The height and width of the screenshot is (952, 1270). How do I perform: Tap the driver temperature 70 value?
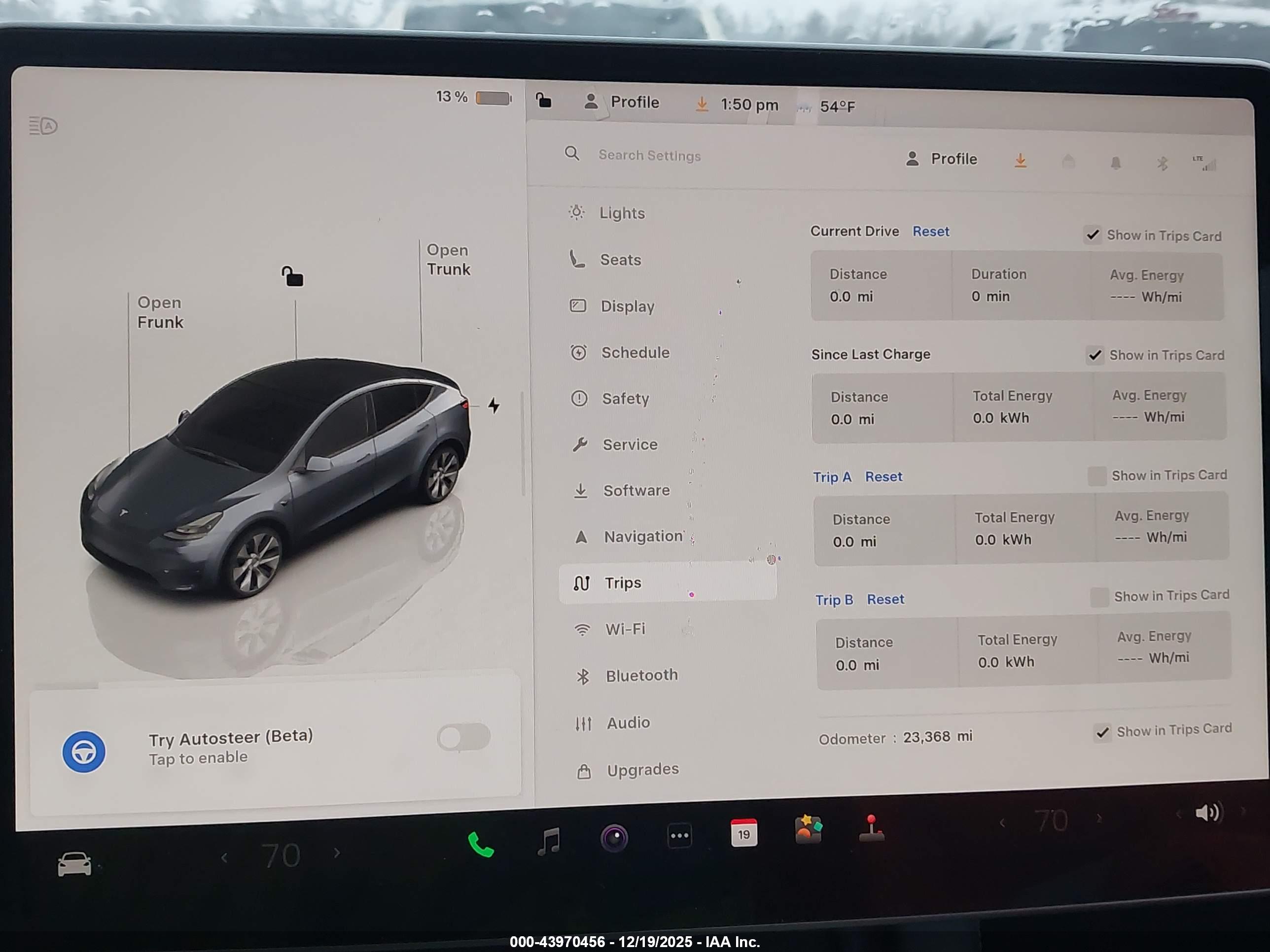281,855
